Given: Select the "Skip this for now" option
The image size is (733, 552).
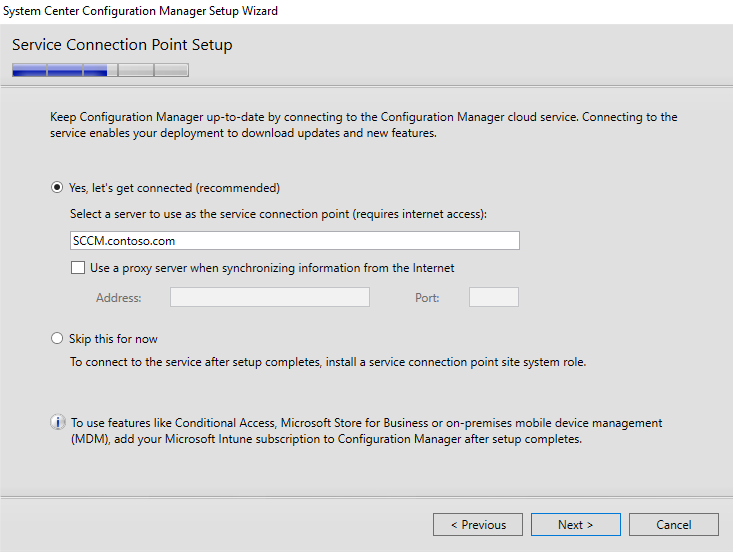Looking at the screenshot, I should click(x=57, y=338).
